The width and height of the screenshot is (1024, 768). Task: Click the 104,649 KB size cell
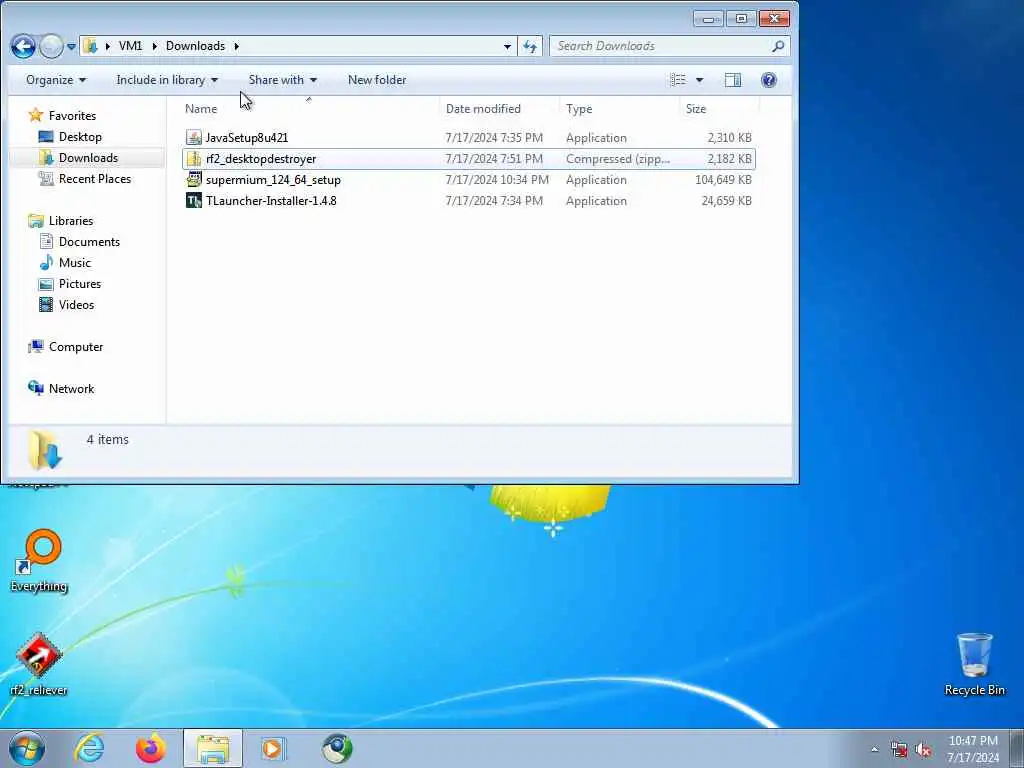pyautogui.click(x=723, y=180)
